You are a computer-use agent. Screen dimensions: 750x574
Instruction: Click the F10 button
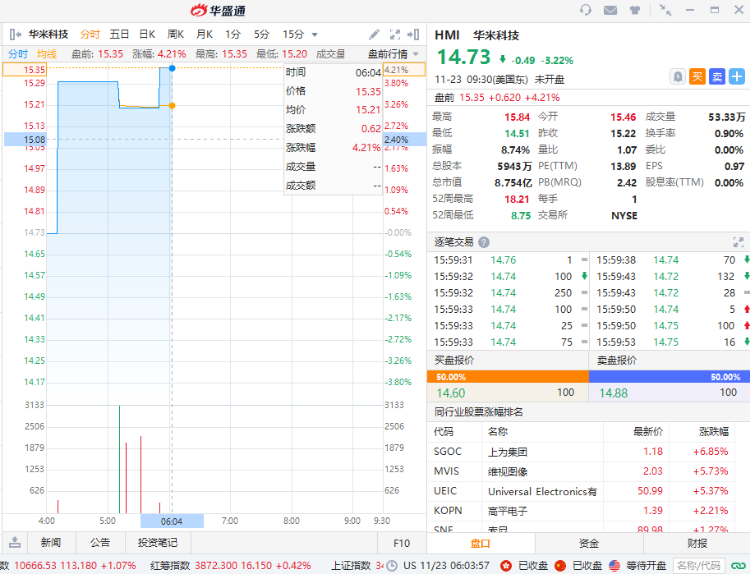401,543
